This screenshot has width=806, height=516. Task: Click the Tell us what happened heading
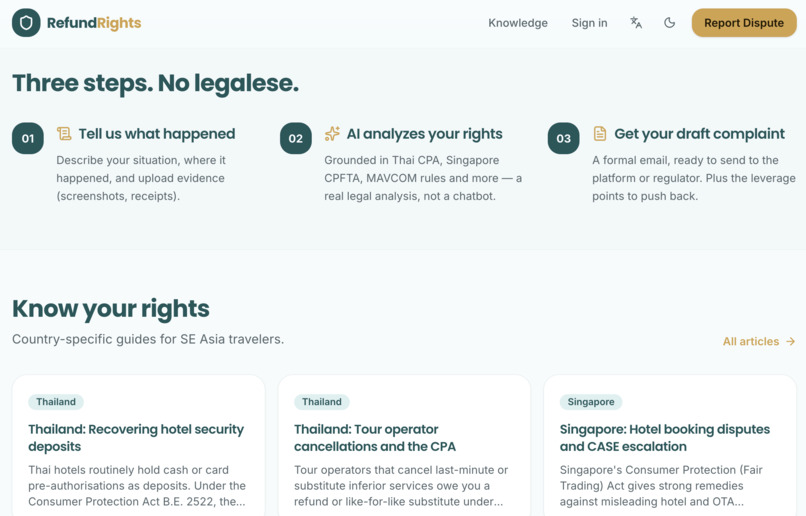coord(157,134)
